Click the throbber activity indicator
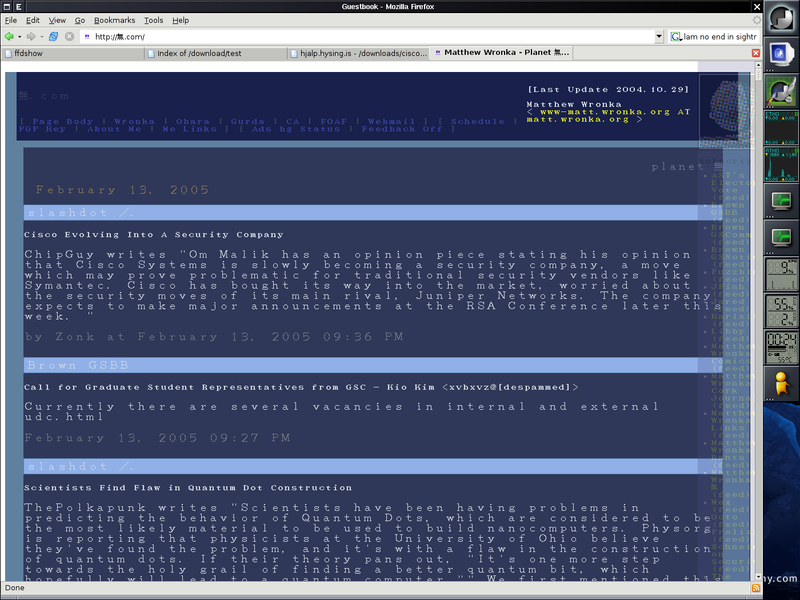The width and height of the screenshot is (800, 600). point(756,20)
